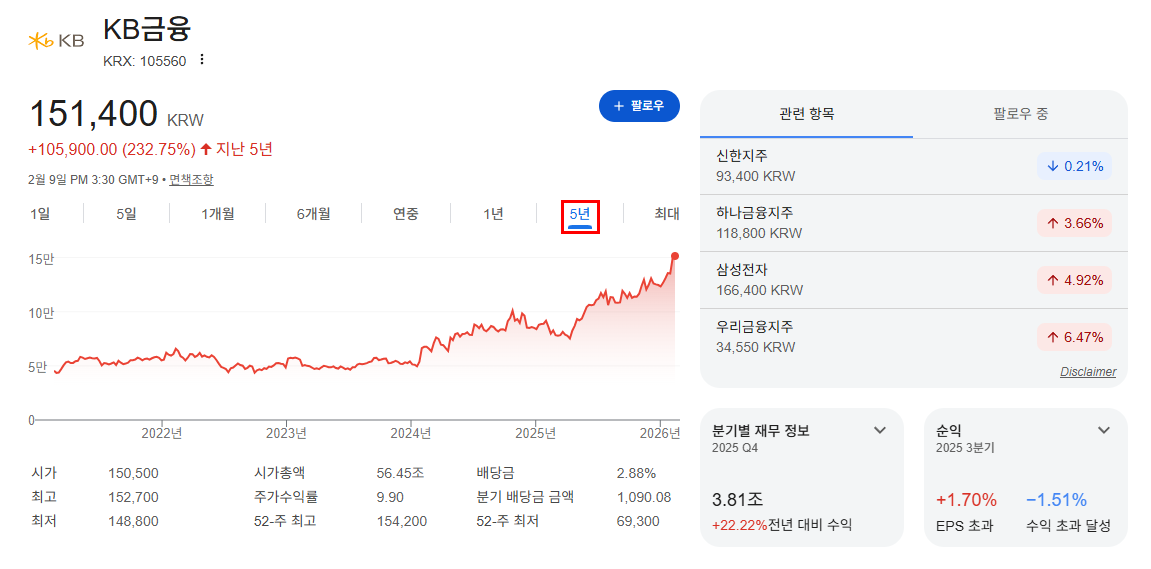Click the 시가 value 150,500
Viewport: 1151px width, 569px height.
(133, 474)
